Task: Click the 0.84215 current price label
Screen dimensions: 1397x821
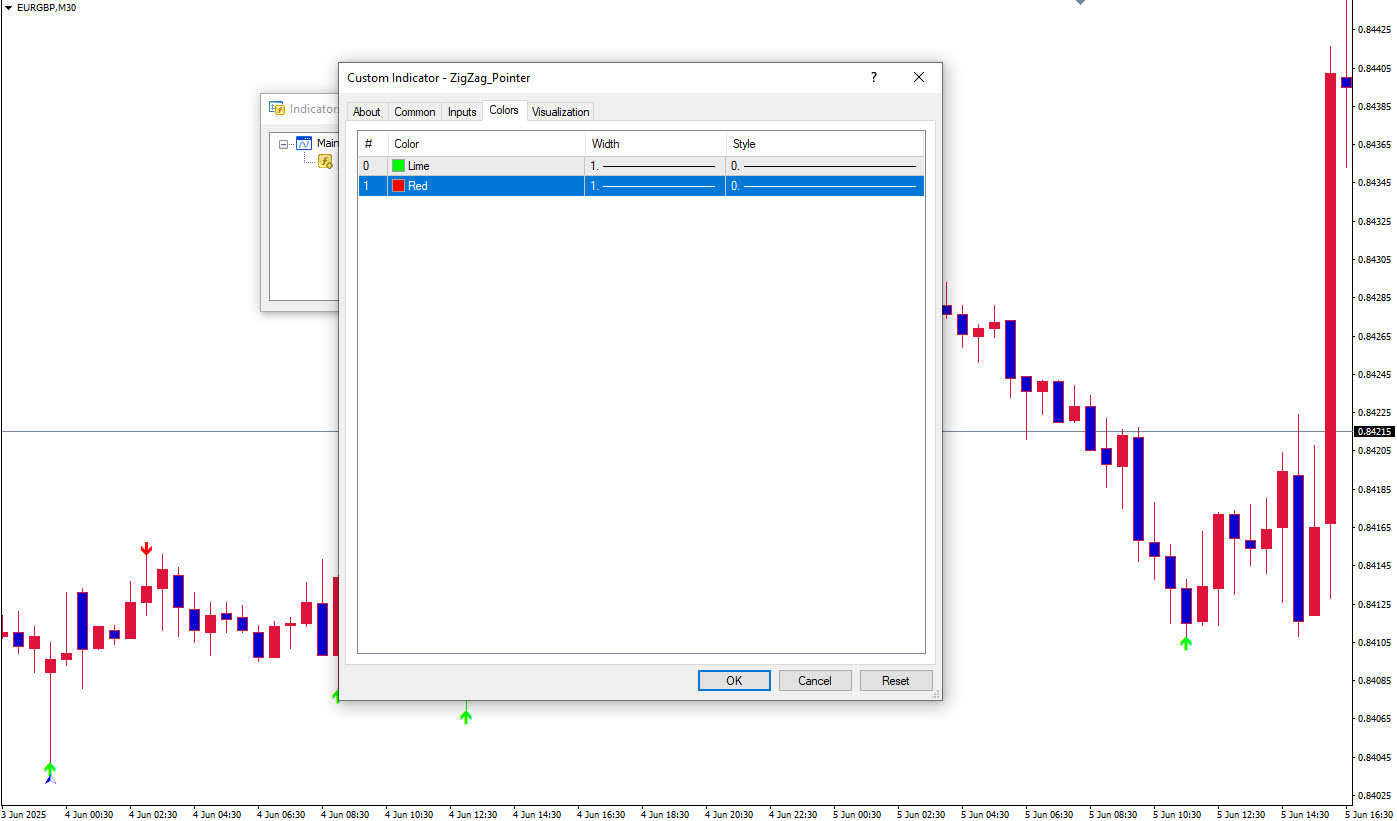Action: pos(1374,432)
